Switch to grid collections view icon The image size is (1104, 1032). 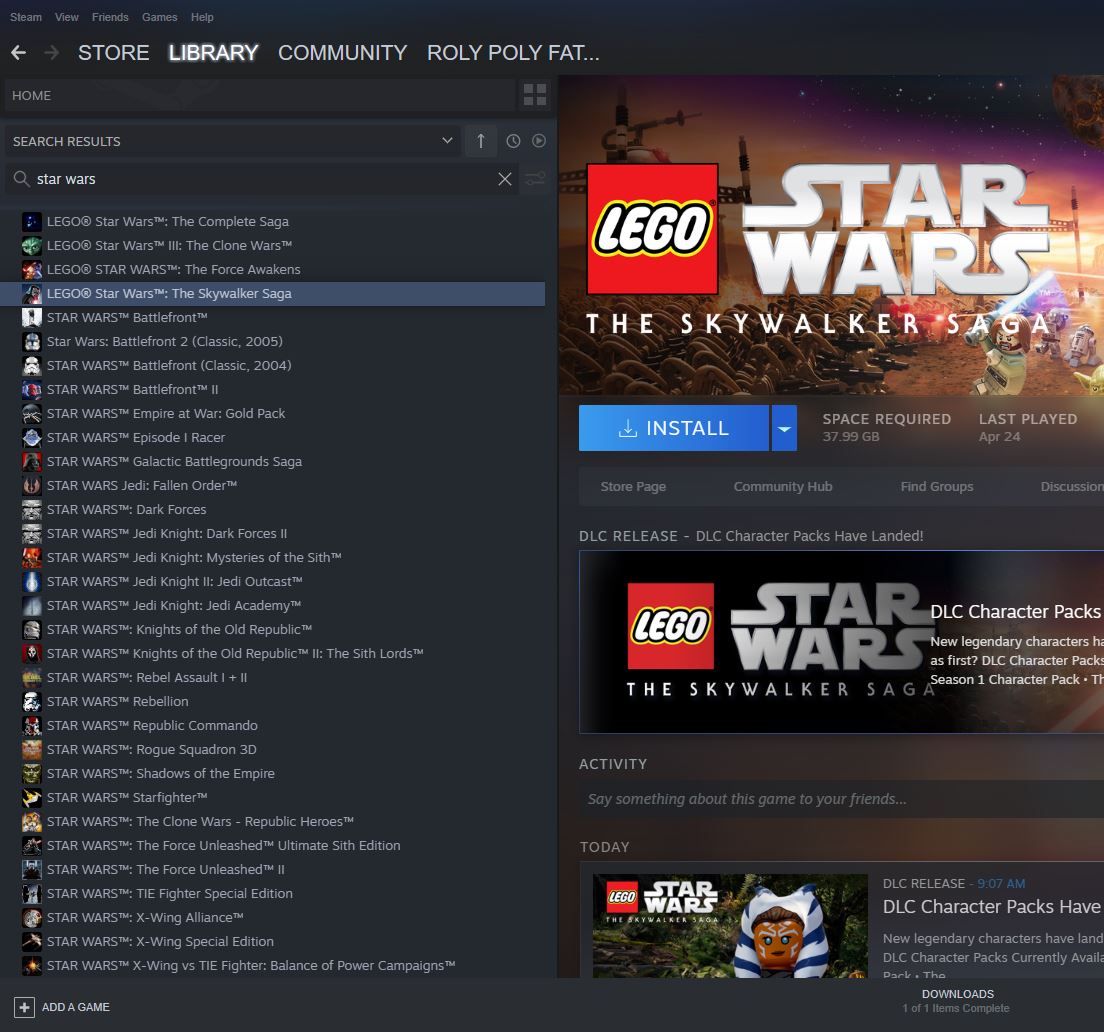pos(535,95)
